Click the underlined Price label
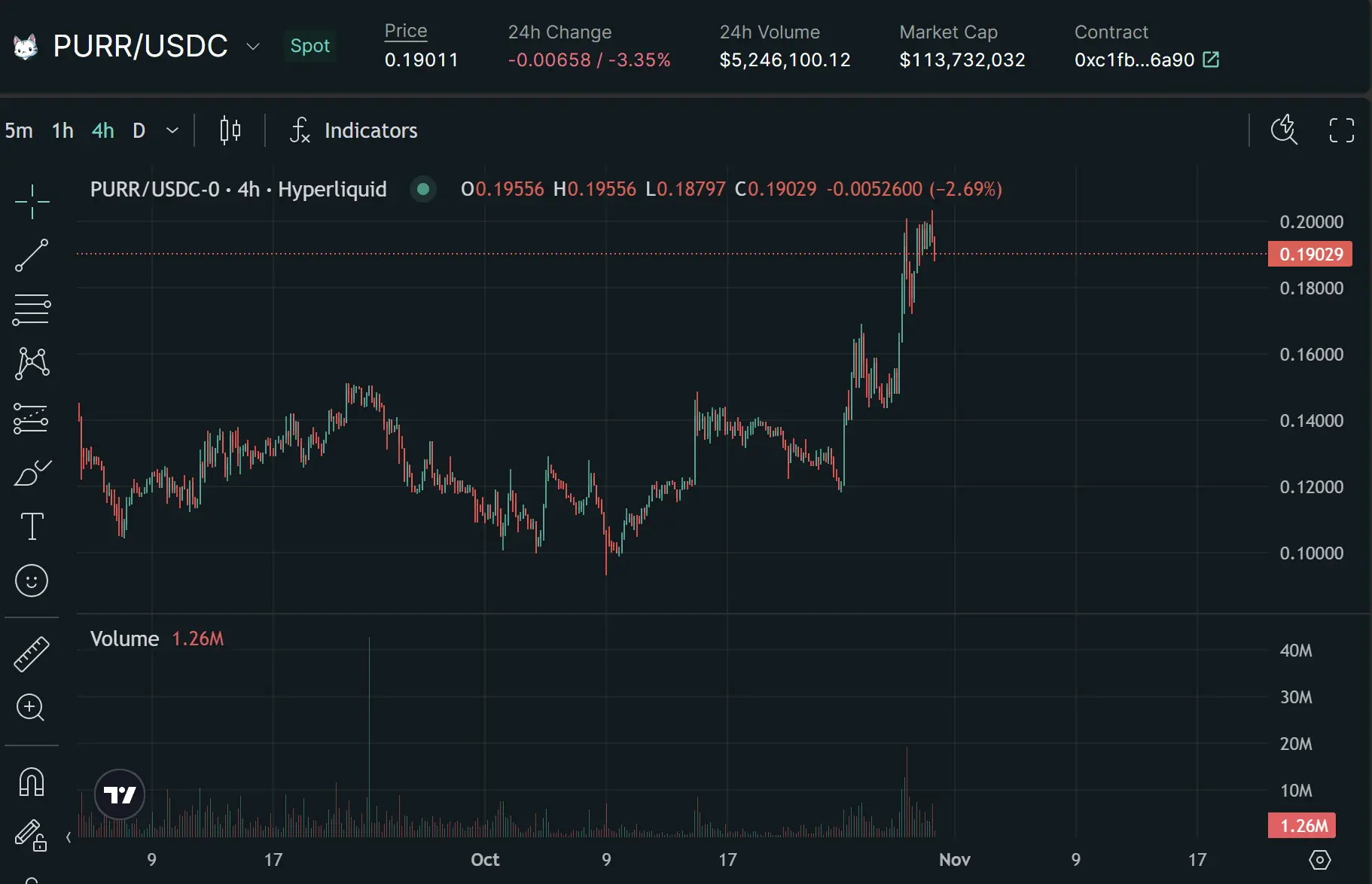 point(406,31)
